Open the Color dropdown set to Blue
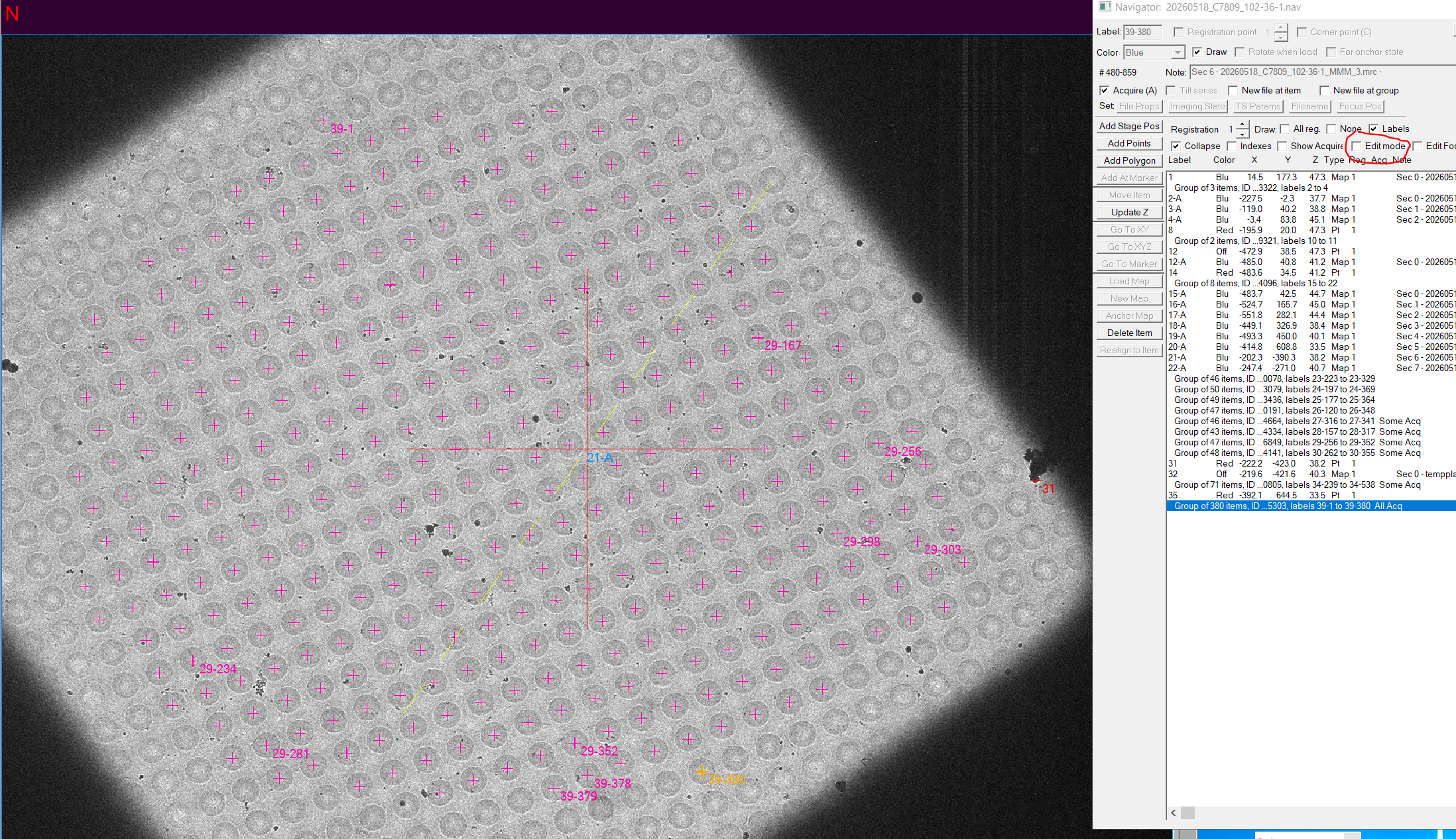This screenshot has width=1456, height=839. pos(1154,52)
